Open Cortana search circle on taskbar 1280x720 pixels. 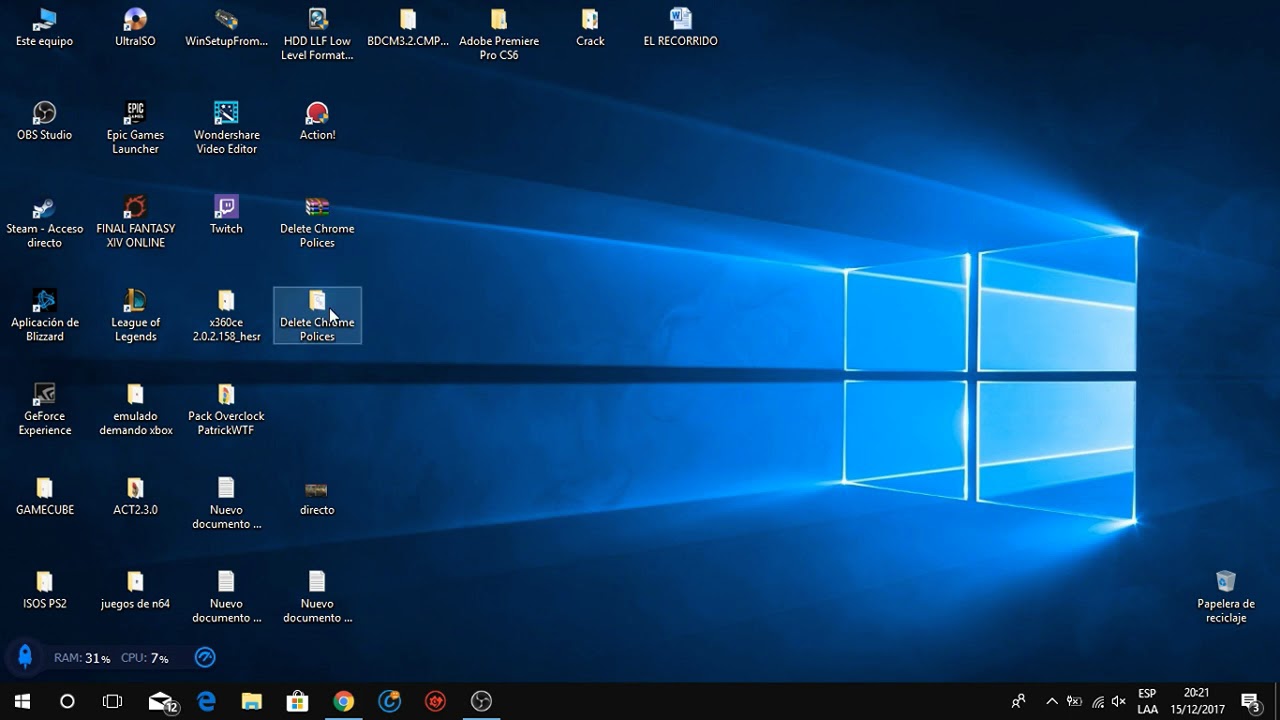(67, 701)
